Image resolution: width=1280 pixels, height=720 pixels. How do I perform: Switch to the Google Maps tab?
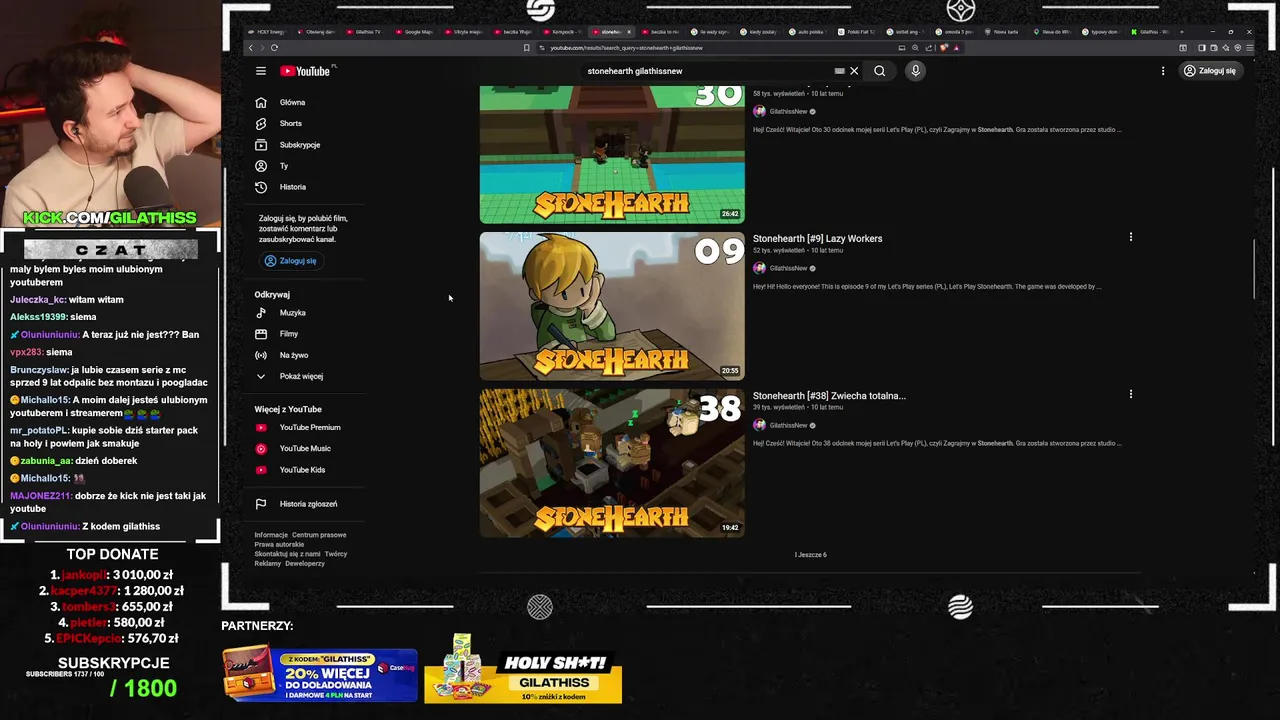[415, 32]
